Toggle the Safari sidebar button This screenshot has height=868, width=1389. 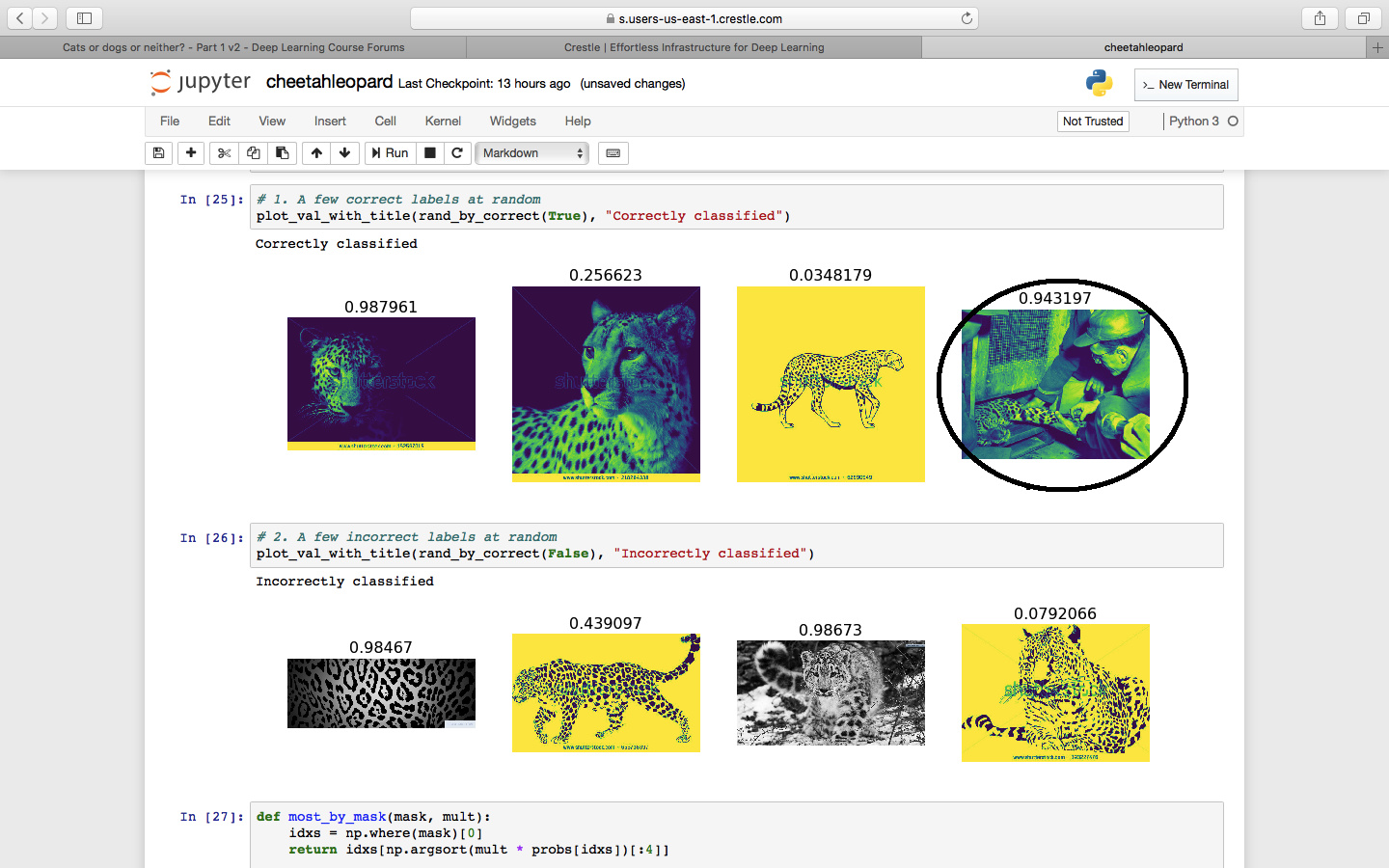[84, 18]
